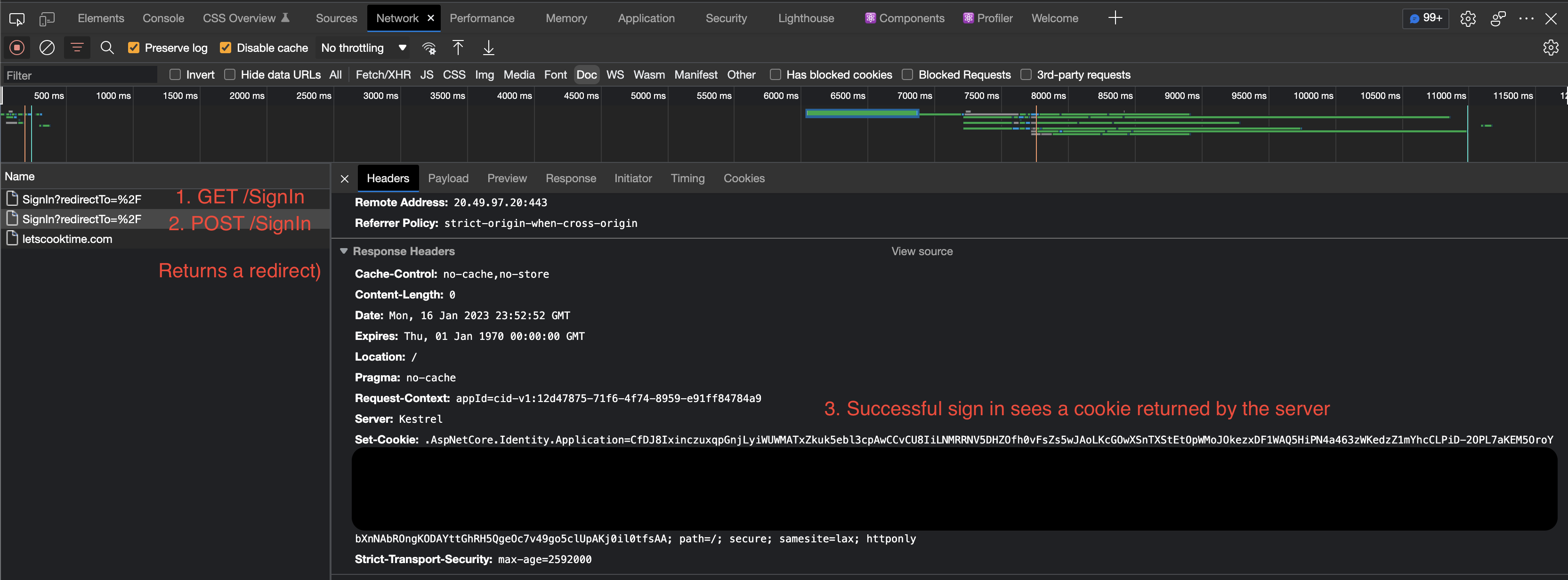Activate the inspect element picker icon
Image resolution: width=1568 pixels, height=580 pixels.
[x=16, y=19]
